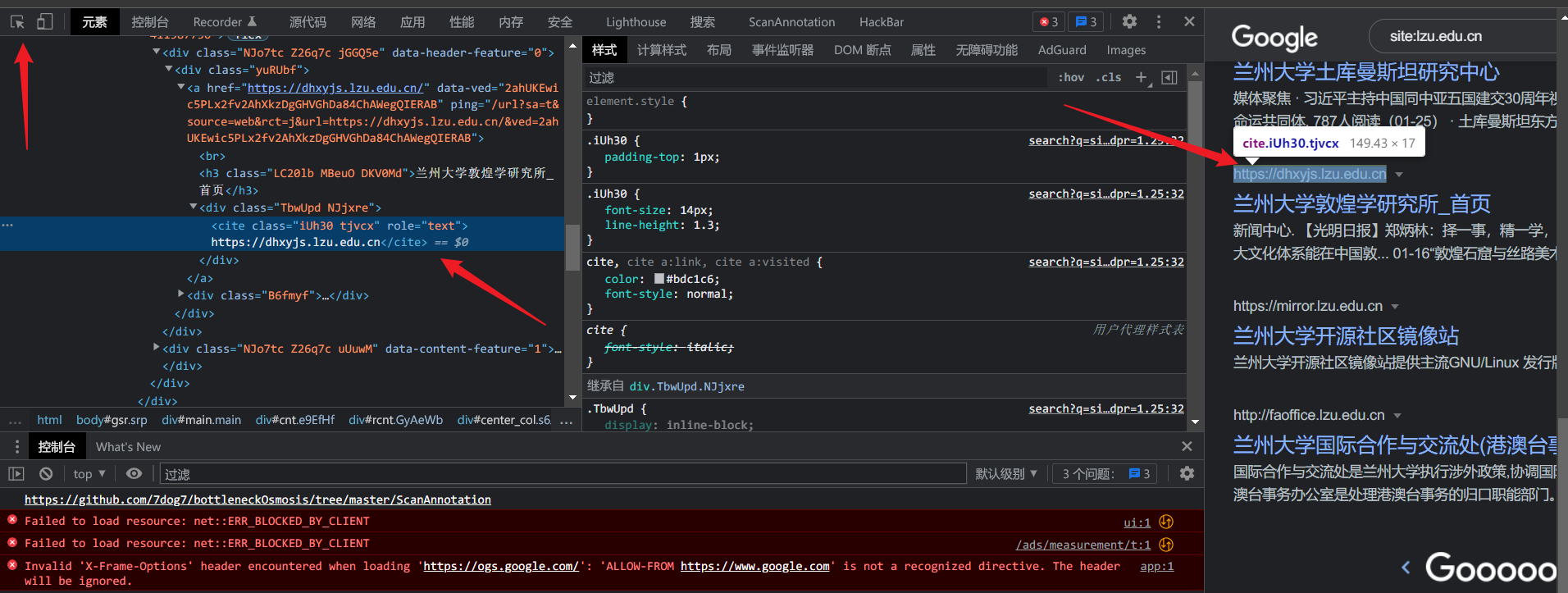Toggle device toolbar emulation icon
This screenshot has height=593, width=1568.
tap(45, 22)
